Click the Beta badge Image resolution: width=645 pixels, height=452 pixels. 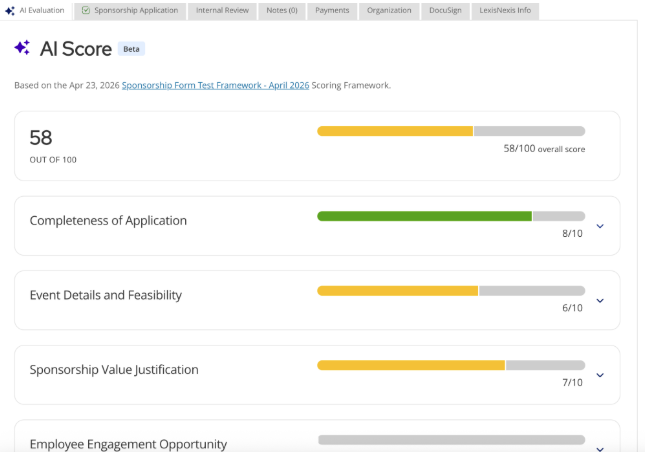tap(131, 49)
